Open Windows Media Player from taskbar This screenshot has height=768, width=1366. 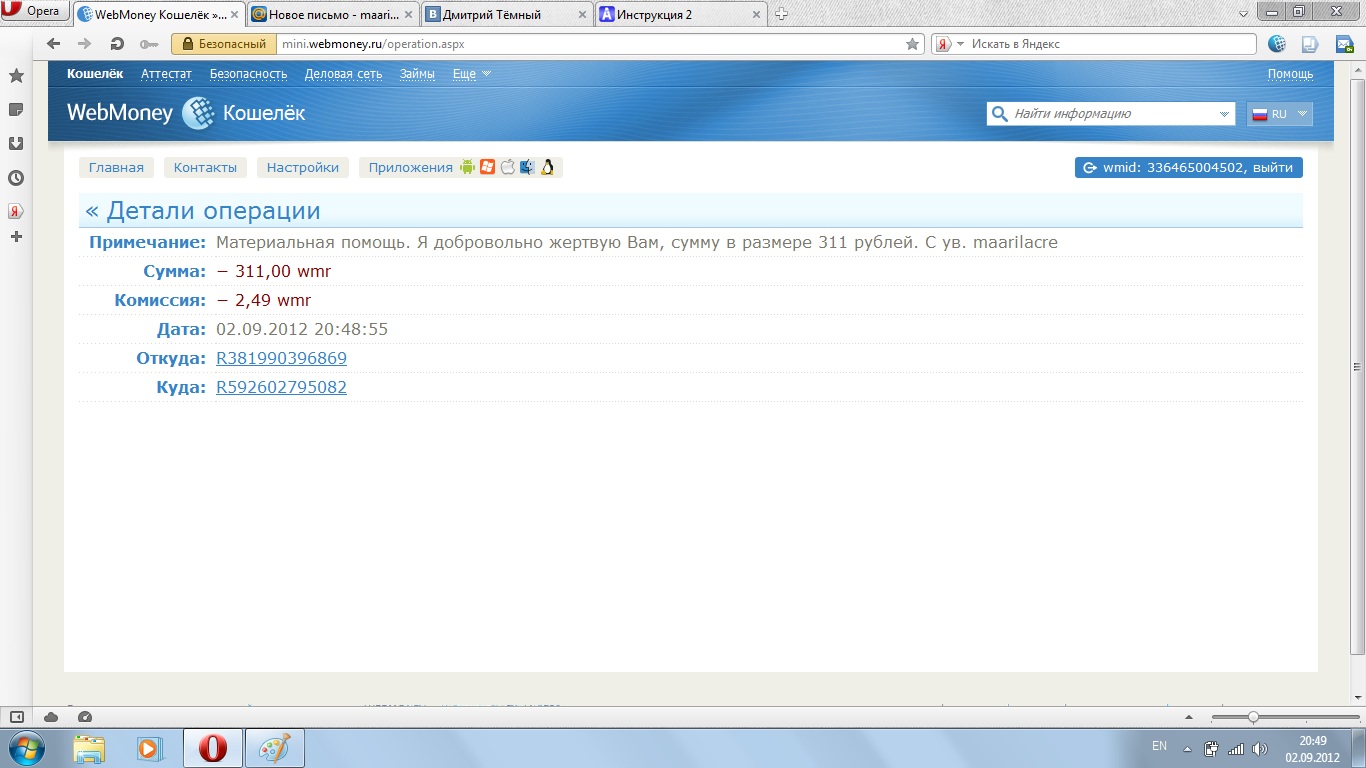(x=149, y=748)
